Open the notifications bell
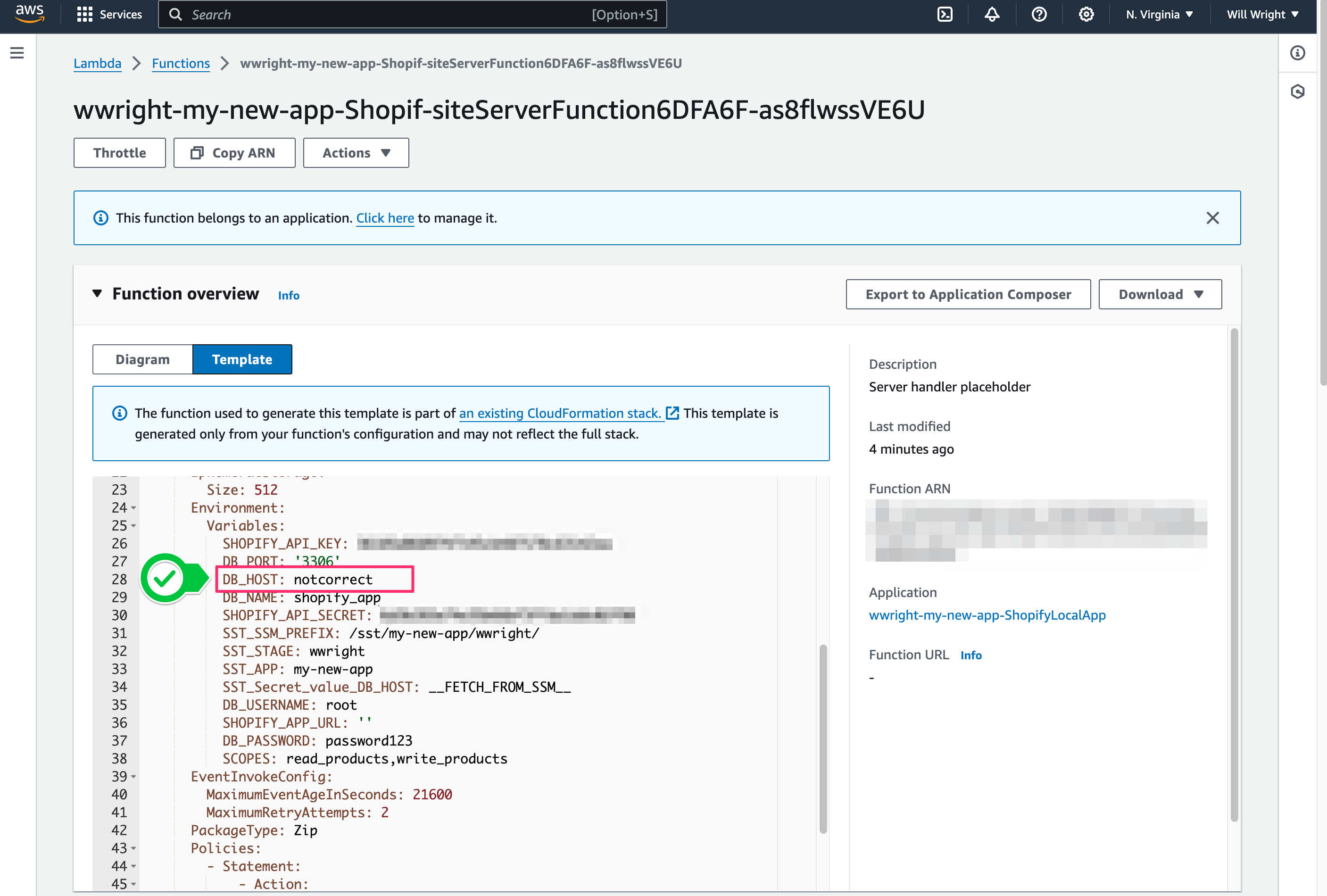The image size is (1327, 896). 992,14
